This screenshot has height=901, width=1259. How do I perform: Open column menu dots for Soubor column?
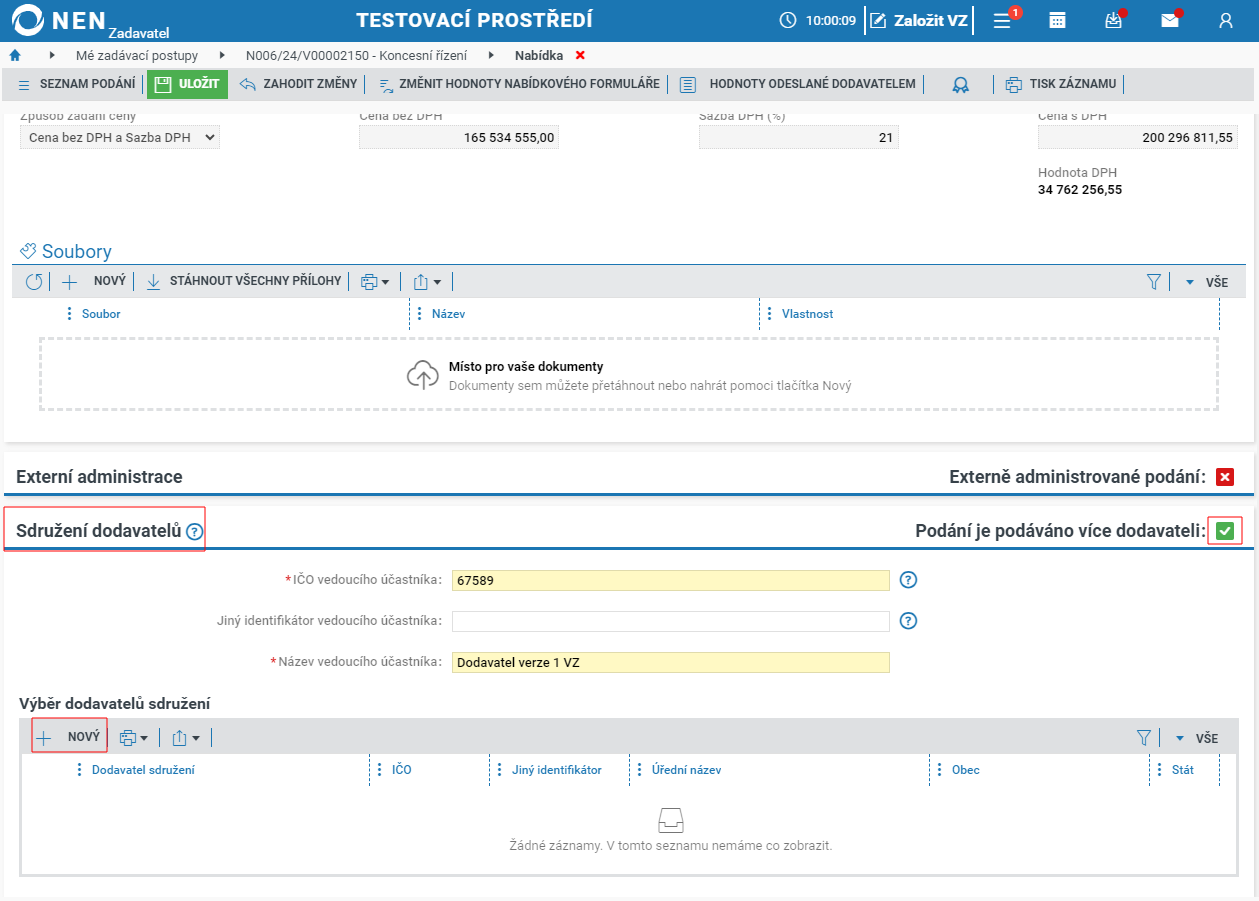69,314
